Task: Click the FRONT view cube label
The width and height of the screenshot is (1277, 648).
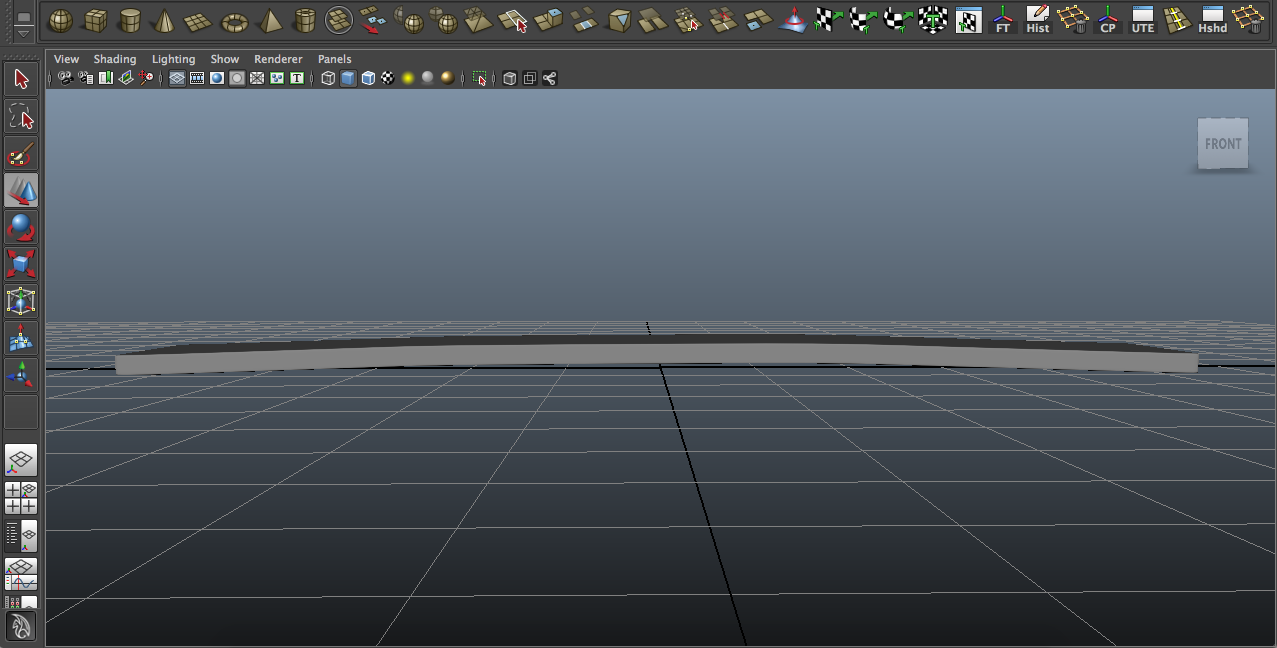Action: pos(1222,142)
